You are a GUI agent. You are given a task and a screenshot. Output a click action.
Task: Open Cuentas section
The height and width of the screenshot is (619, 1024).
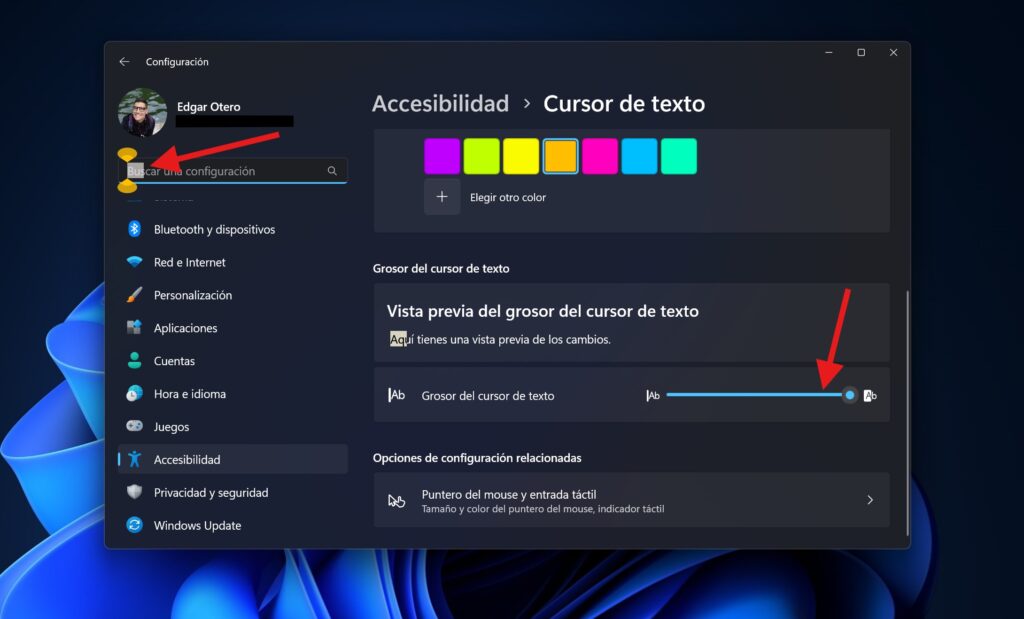(x=232, y=360)
